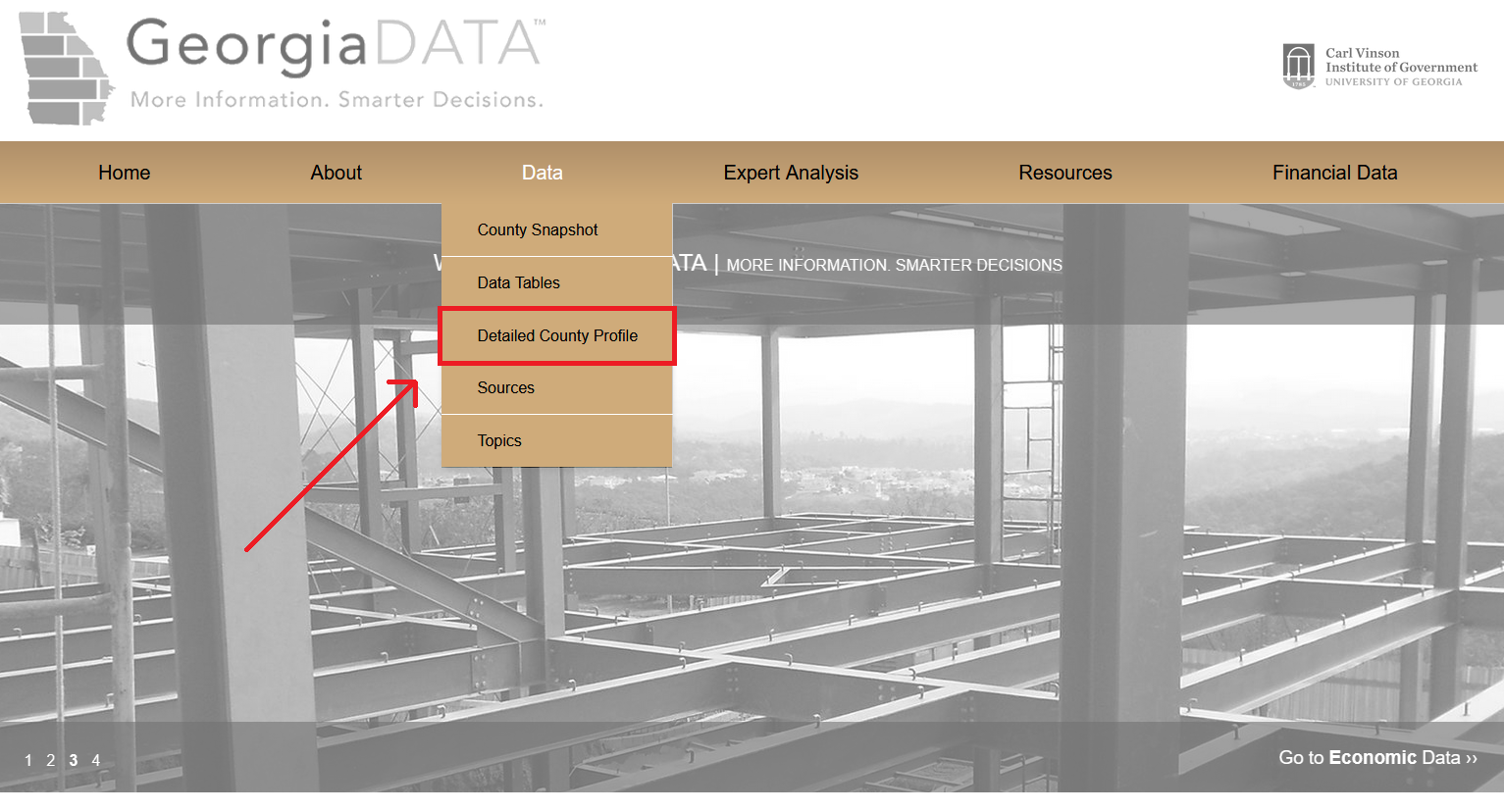Jump to slide 4 of the carousel
The height and width of the screenshot is (812, 1504).
click(x=96, y=760)
